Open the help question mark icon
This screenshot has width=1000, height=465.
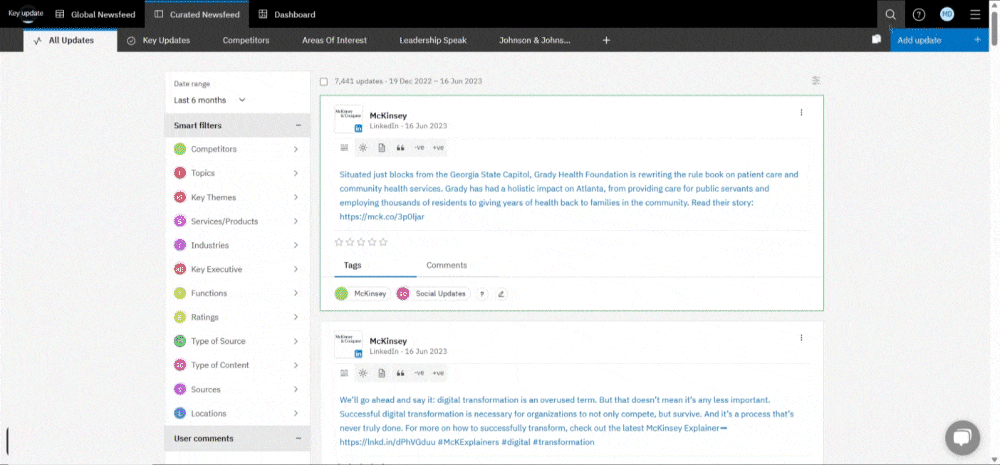(x=918, y=15)
